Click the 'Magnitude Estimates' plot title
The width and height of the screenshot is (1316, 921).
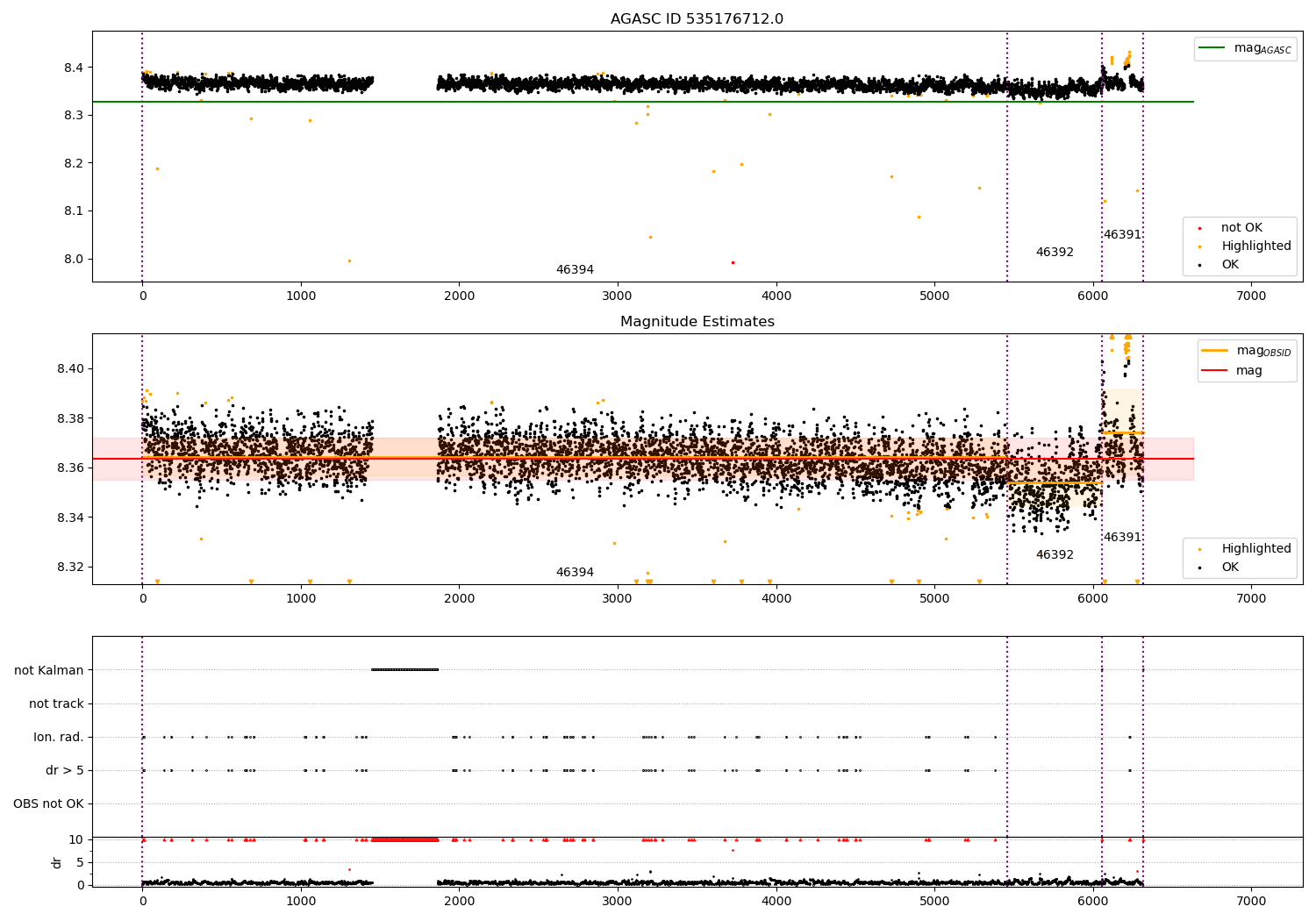(x=697, y=322)
